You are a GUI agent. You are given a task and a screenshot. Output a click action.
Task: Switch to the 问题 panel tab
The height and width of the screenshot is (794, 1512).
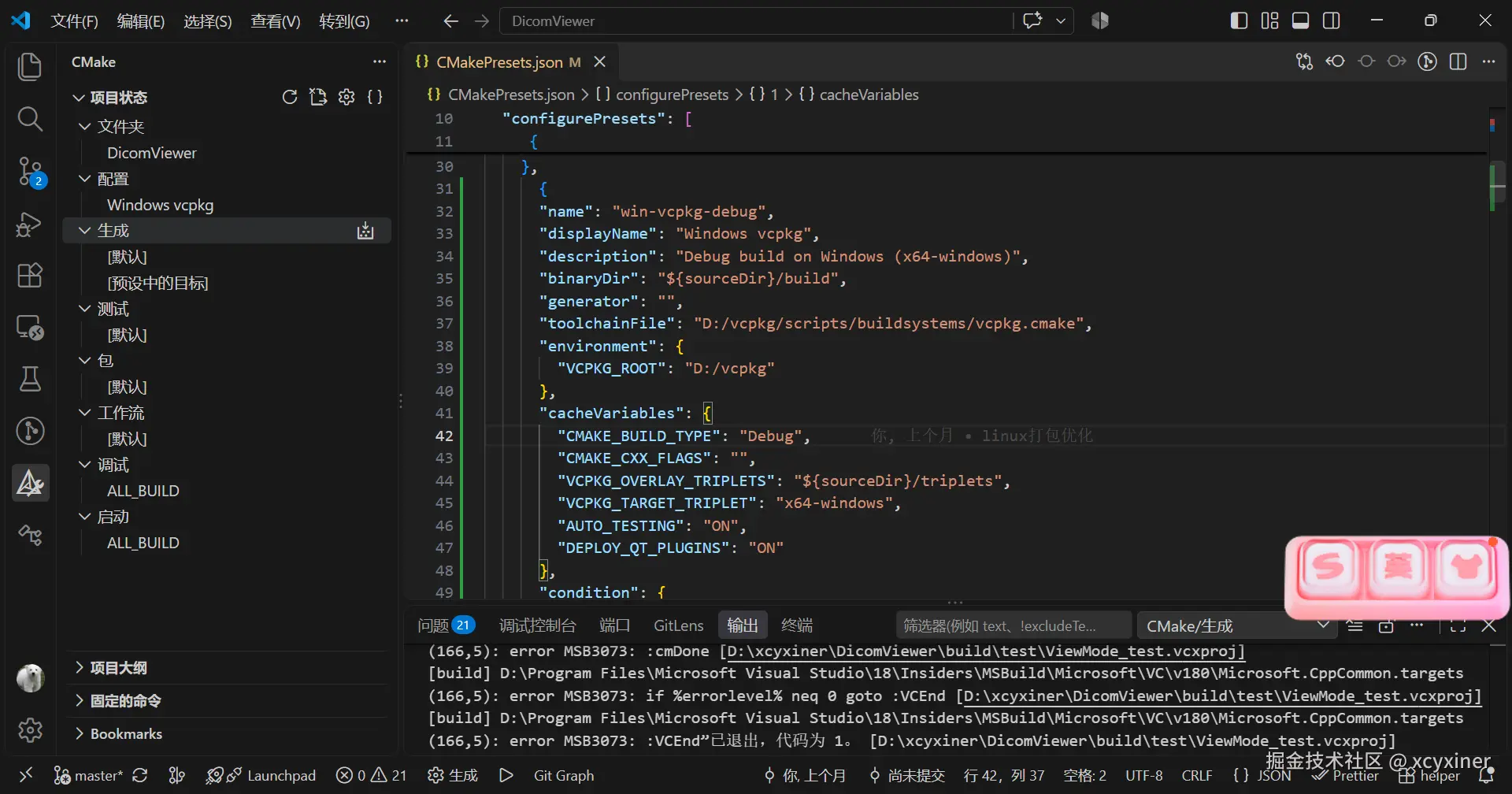point(446,625)
